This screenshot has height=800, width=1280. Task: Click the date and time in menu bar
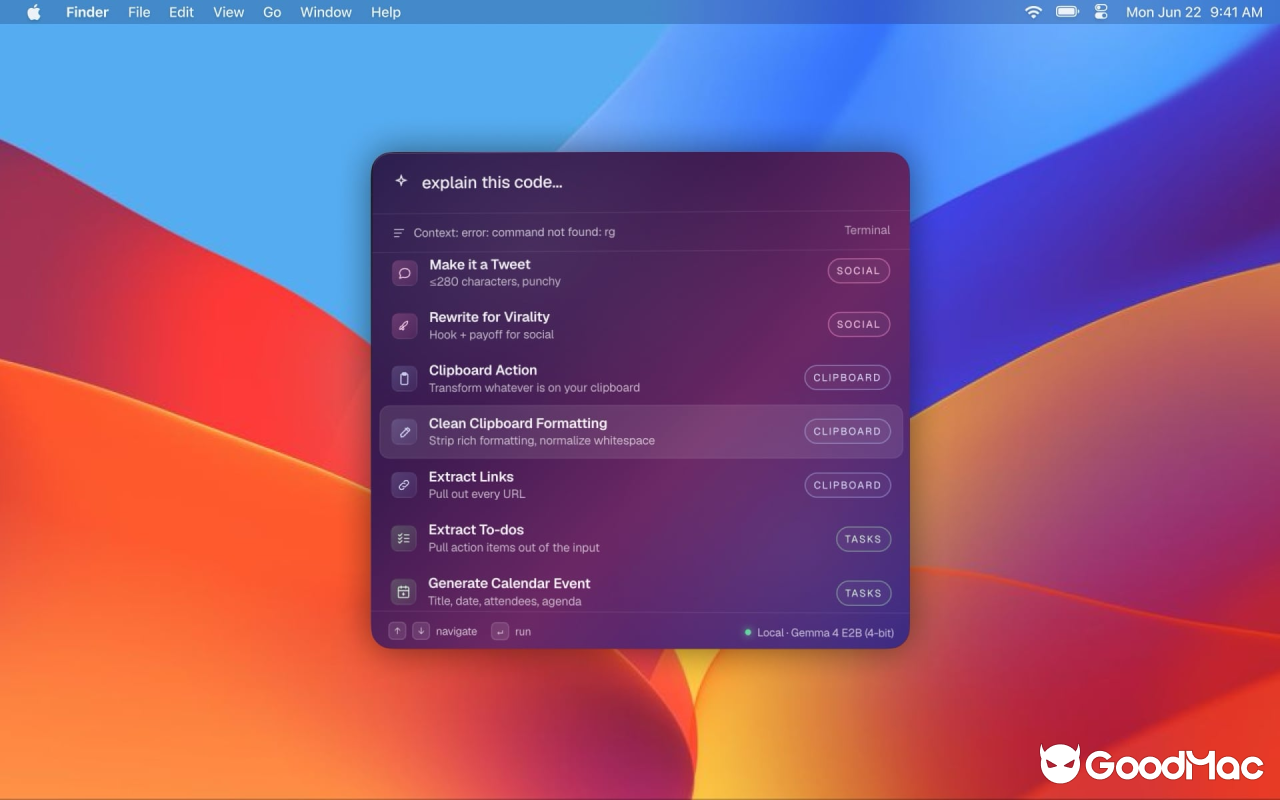pyautogui.click(x=1194, y=12)
